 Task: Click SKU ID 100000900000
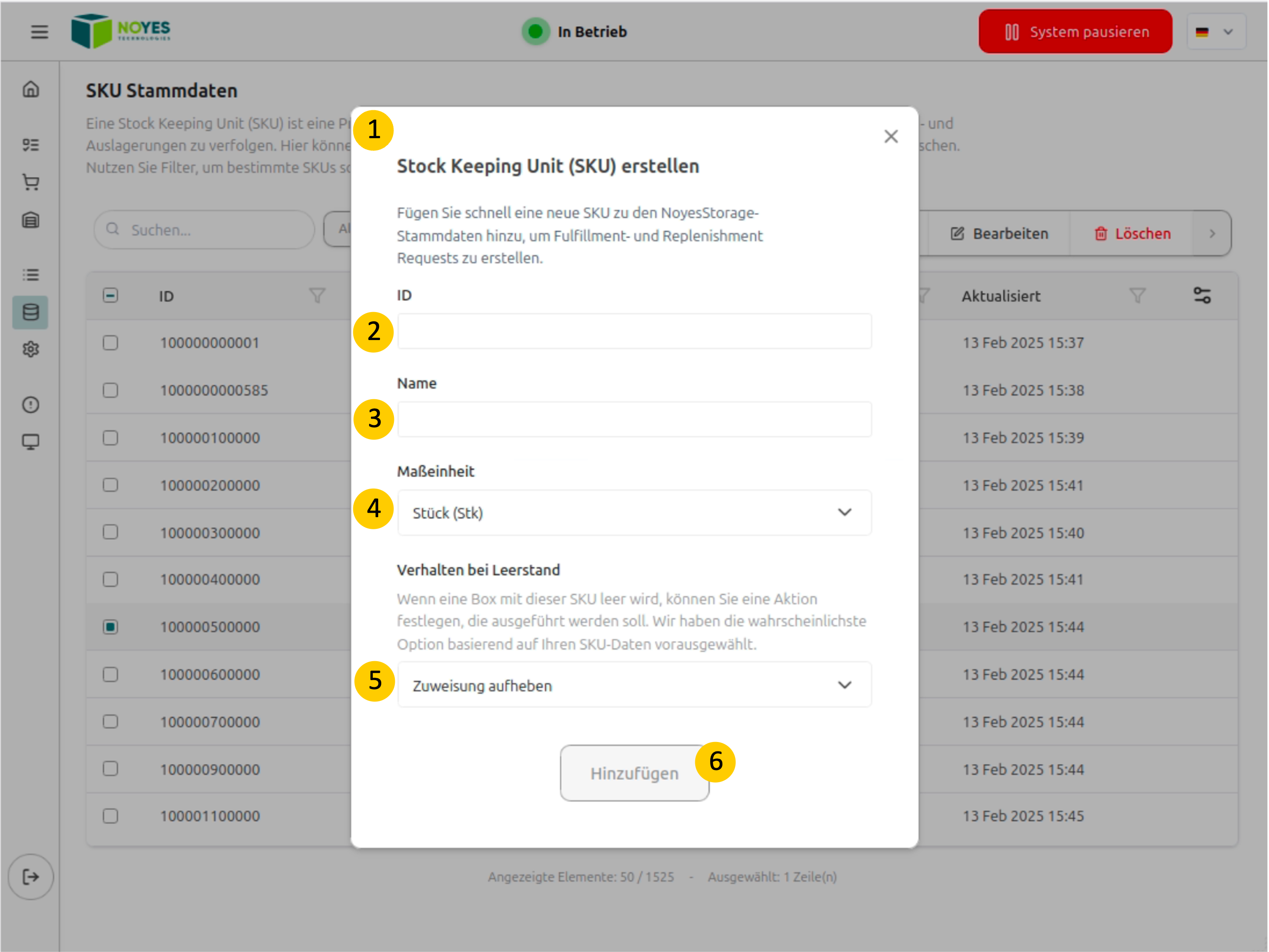tap(210, 769)
